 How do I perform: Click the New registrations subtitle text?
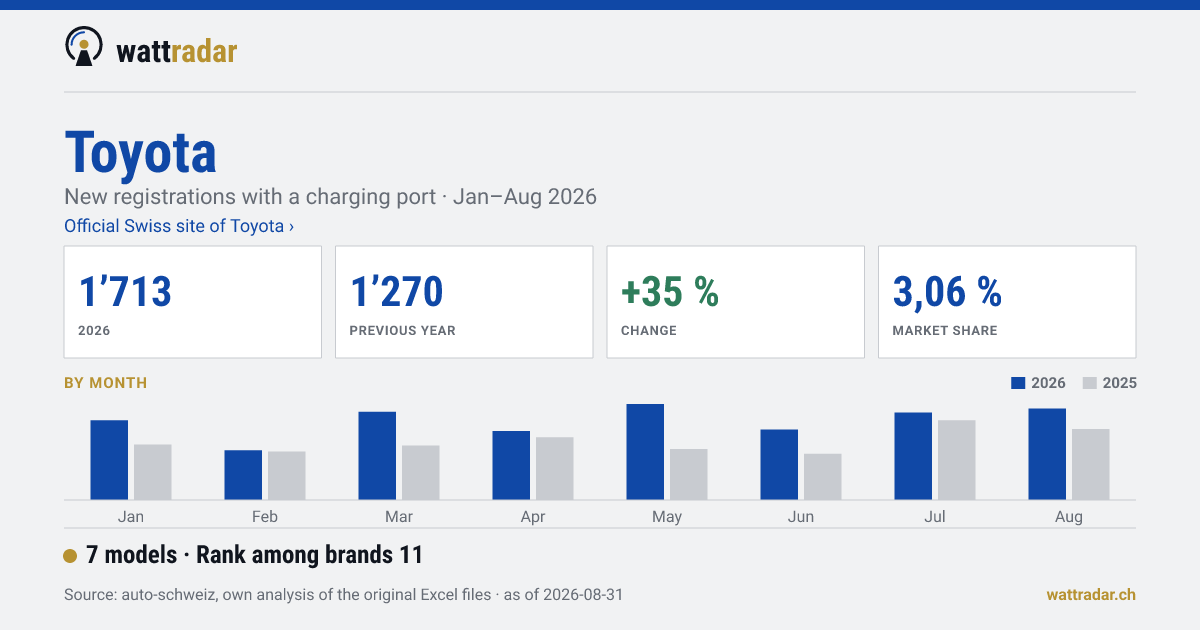330,196
